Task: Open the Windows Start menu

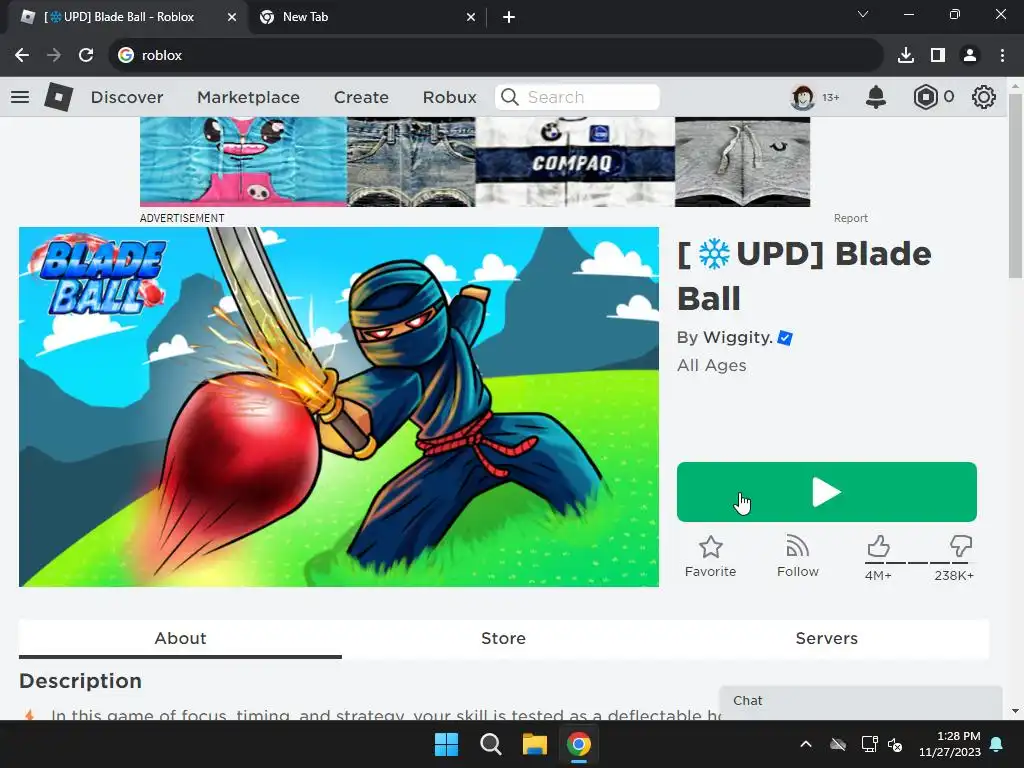Action: tap(447, 744)
